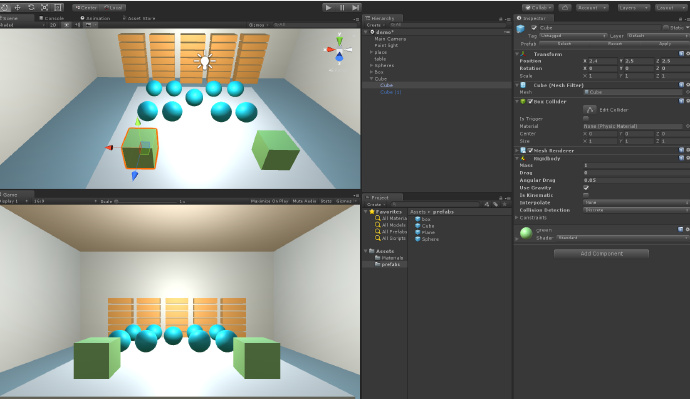690x399 pixels.
Task: Select the Move tool in the toolbar
Action: point(18,7)
